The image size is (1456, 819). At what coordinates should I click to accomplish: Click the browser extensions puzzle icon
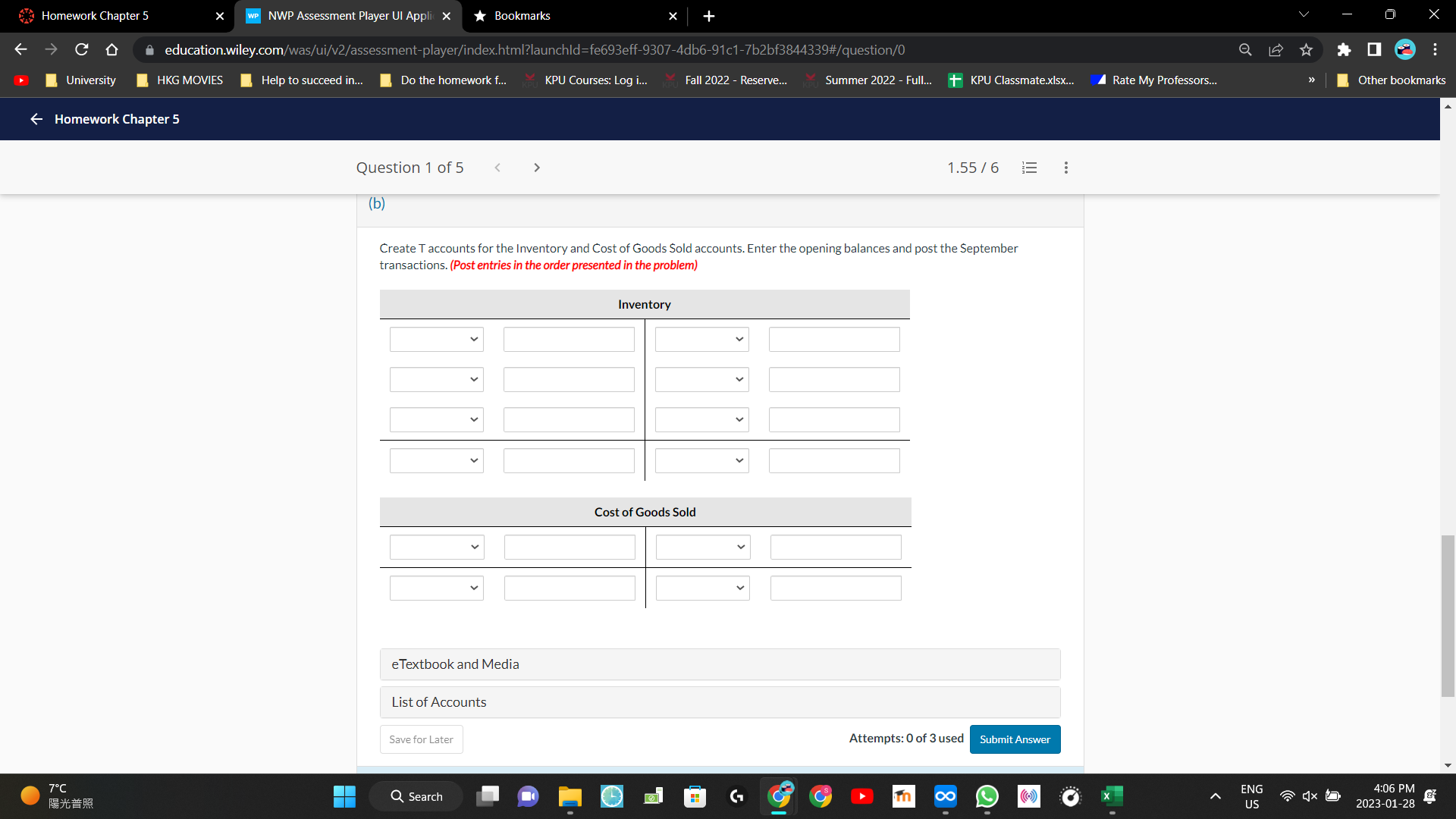click(1344, 50)
